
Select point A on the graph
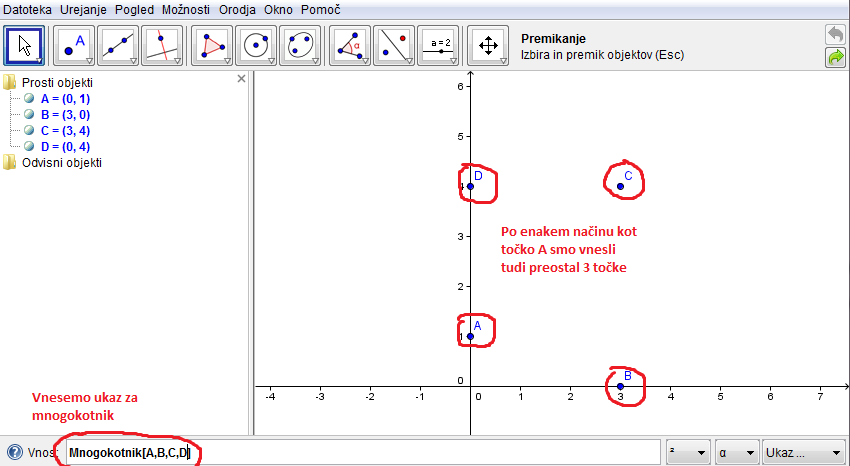pyautogui.click(x=471, y=336)
